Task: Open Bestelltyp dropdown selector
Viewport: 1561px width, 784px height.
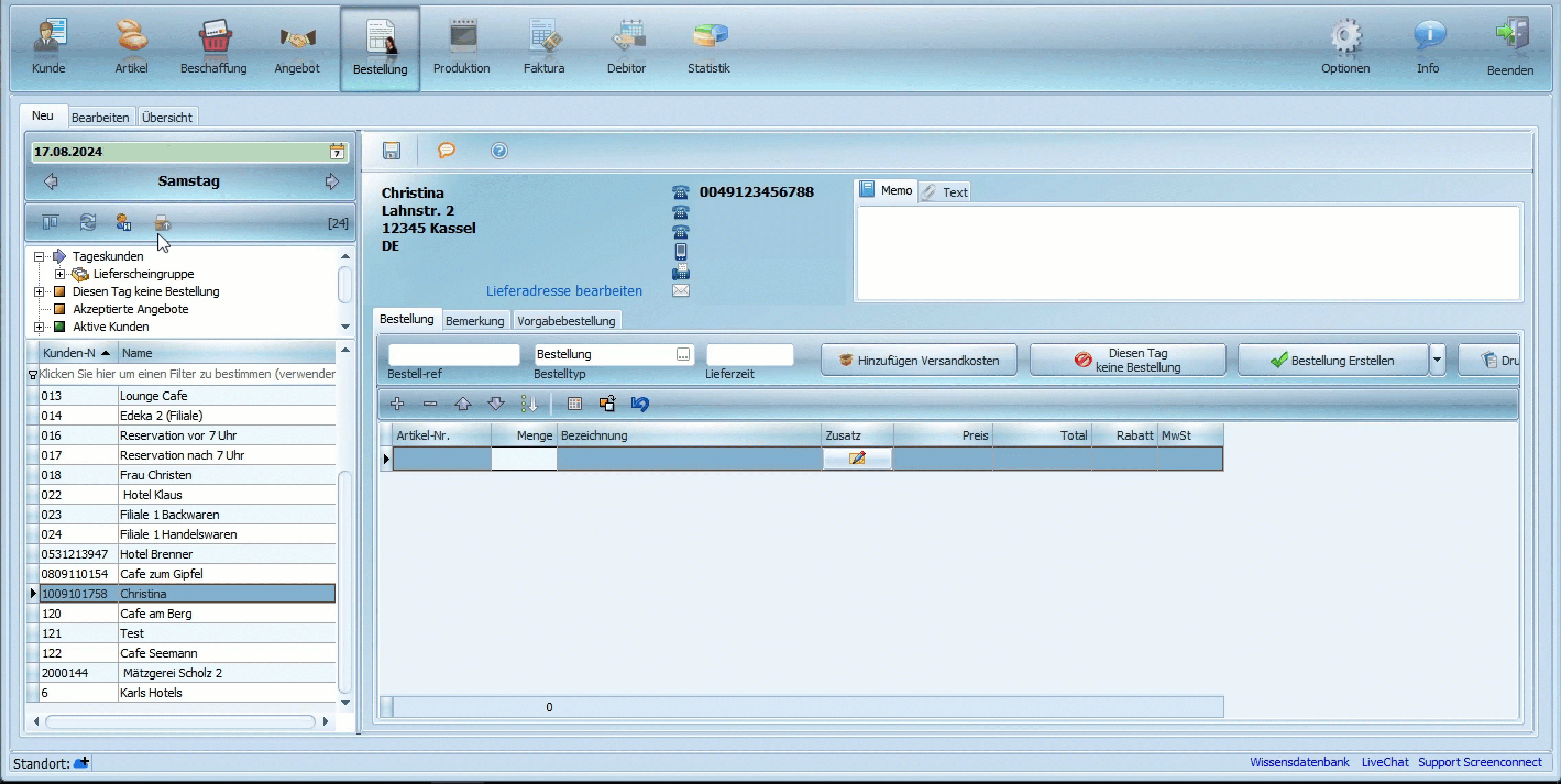Action: (x=684, y=353)
